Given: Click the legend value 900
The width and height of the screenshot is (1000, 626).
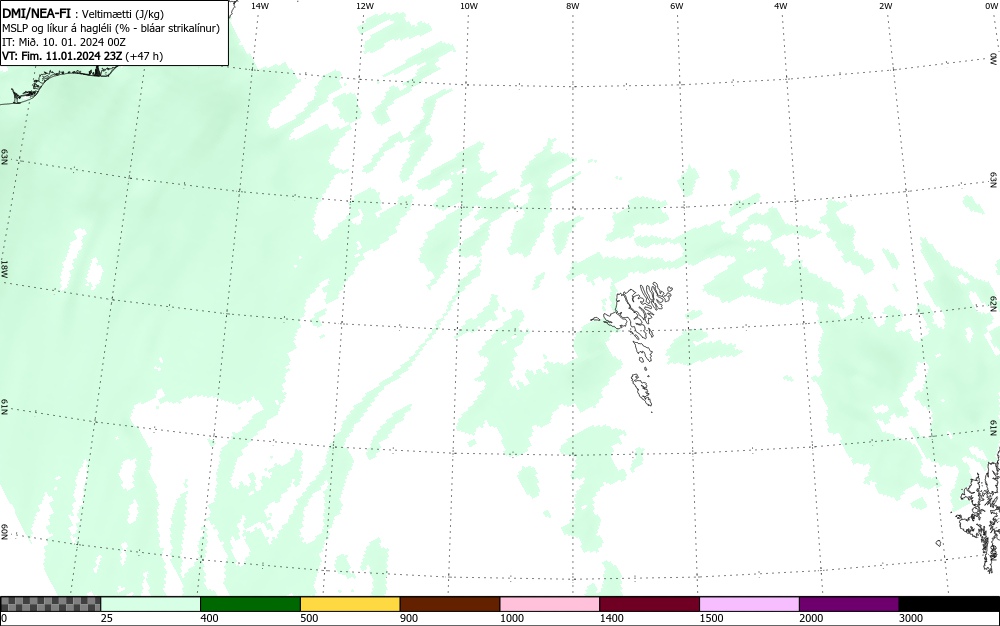Looking at the screenshot, I should click(409, 618).
